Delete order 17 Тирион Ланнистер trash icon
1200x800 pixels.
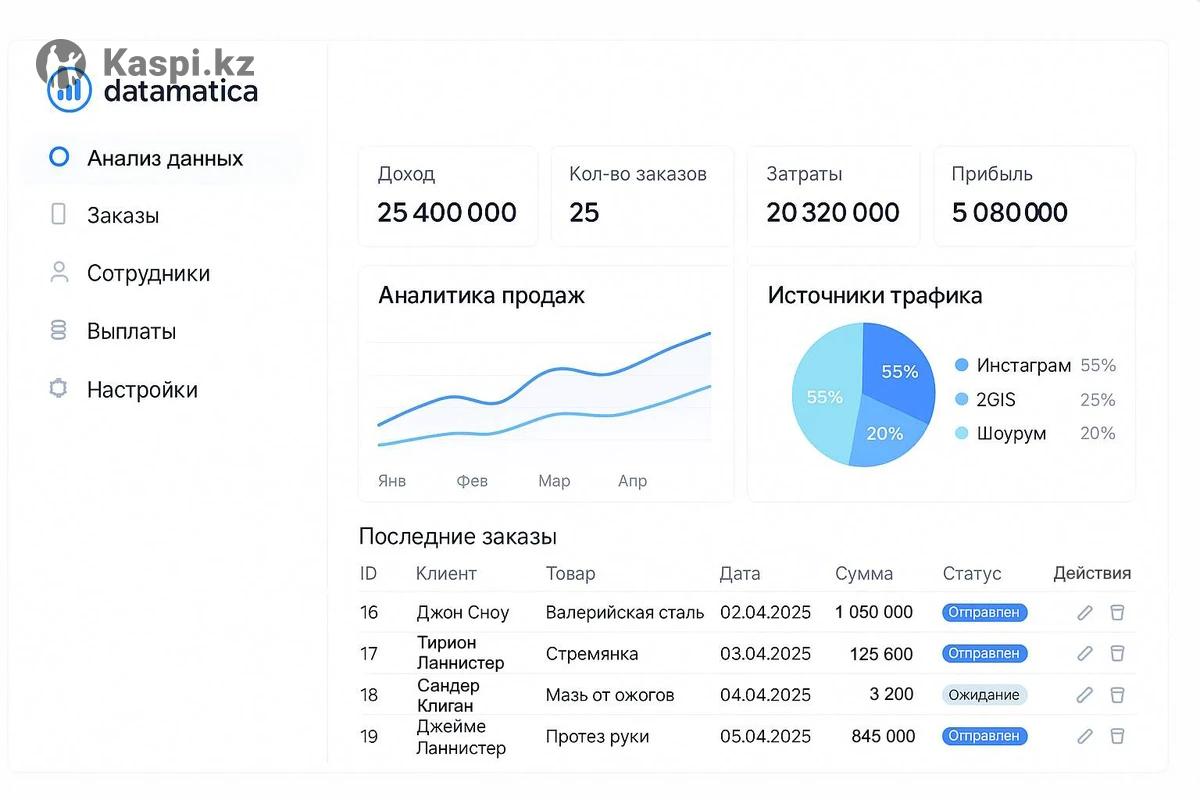tap(1118, 653)
